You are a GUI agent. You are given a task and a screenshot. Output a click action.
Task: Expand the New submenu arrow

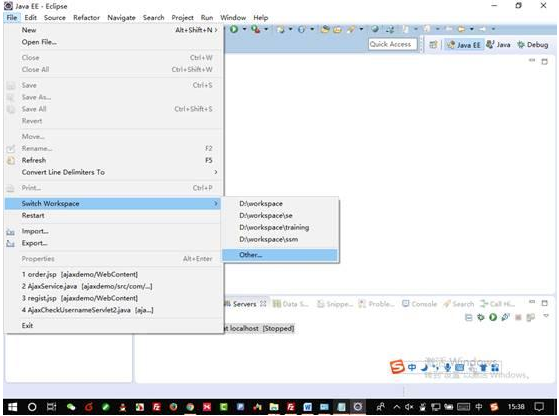216,30
